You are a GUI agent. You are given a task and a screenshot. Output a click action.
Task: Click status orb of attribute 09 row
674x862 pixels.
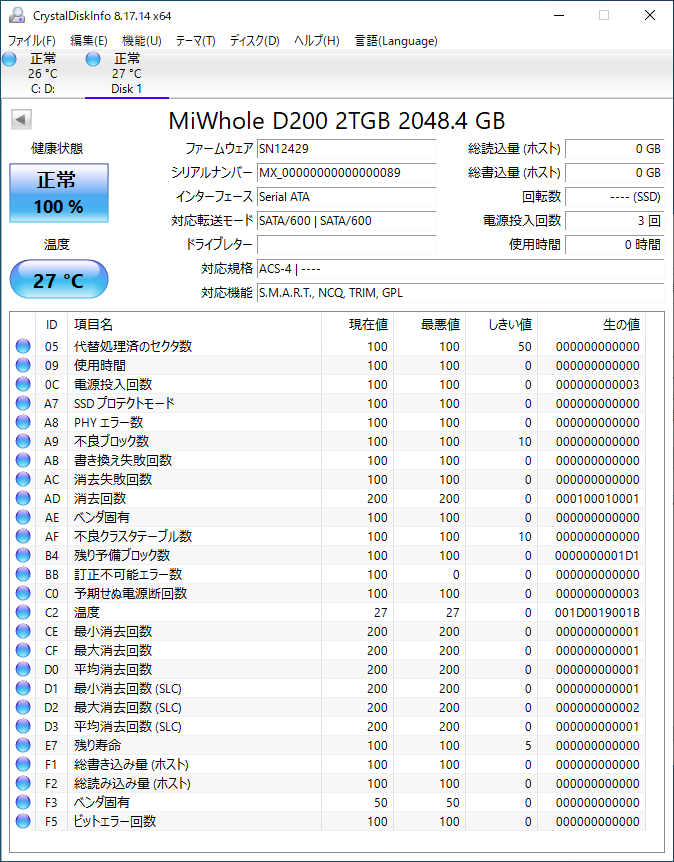[x=23, y=365]
